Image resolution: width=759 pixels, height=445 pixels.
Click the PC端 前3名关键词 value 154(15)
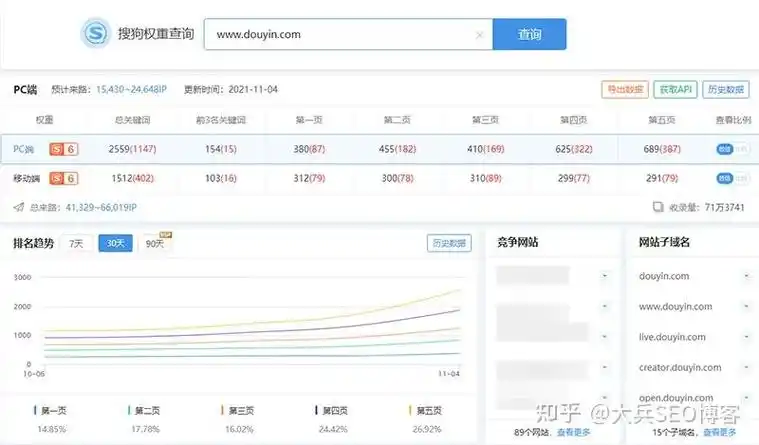[x=220, y=149]
